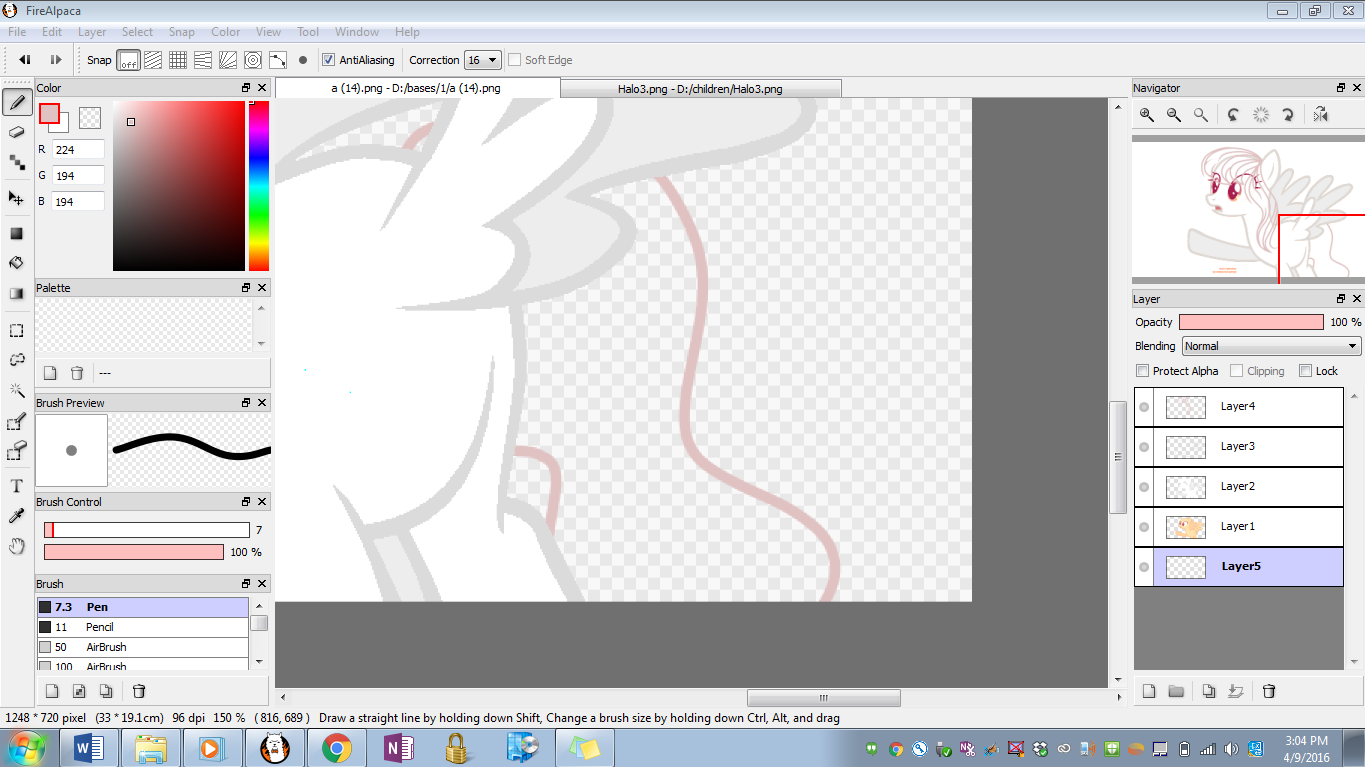Open the Correction value dropdown
The width and height of the screenshot is (1365, 767).
[482, 60]
